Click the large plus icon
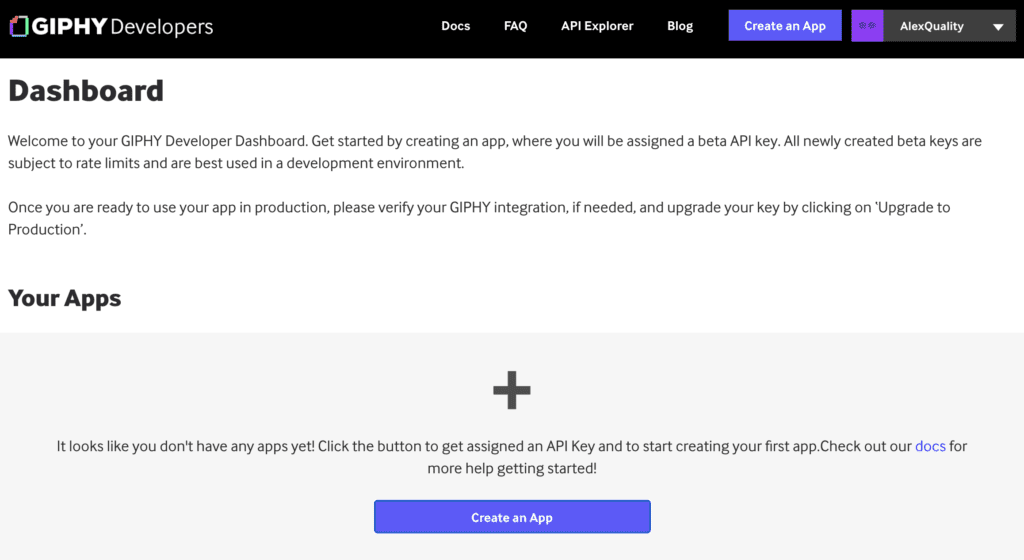Viewport: 1024px width, 560px height. click(x=512, y=391)
